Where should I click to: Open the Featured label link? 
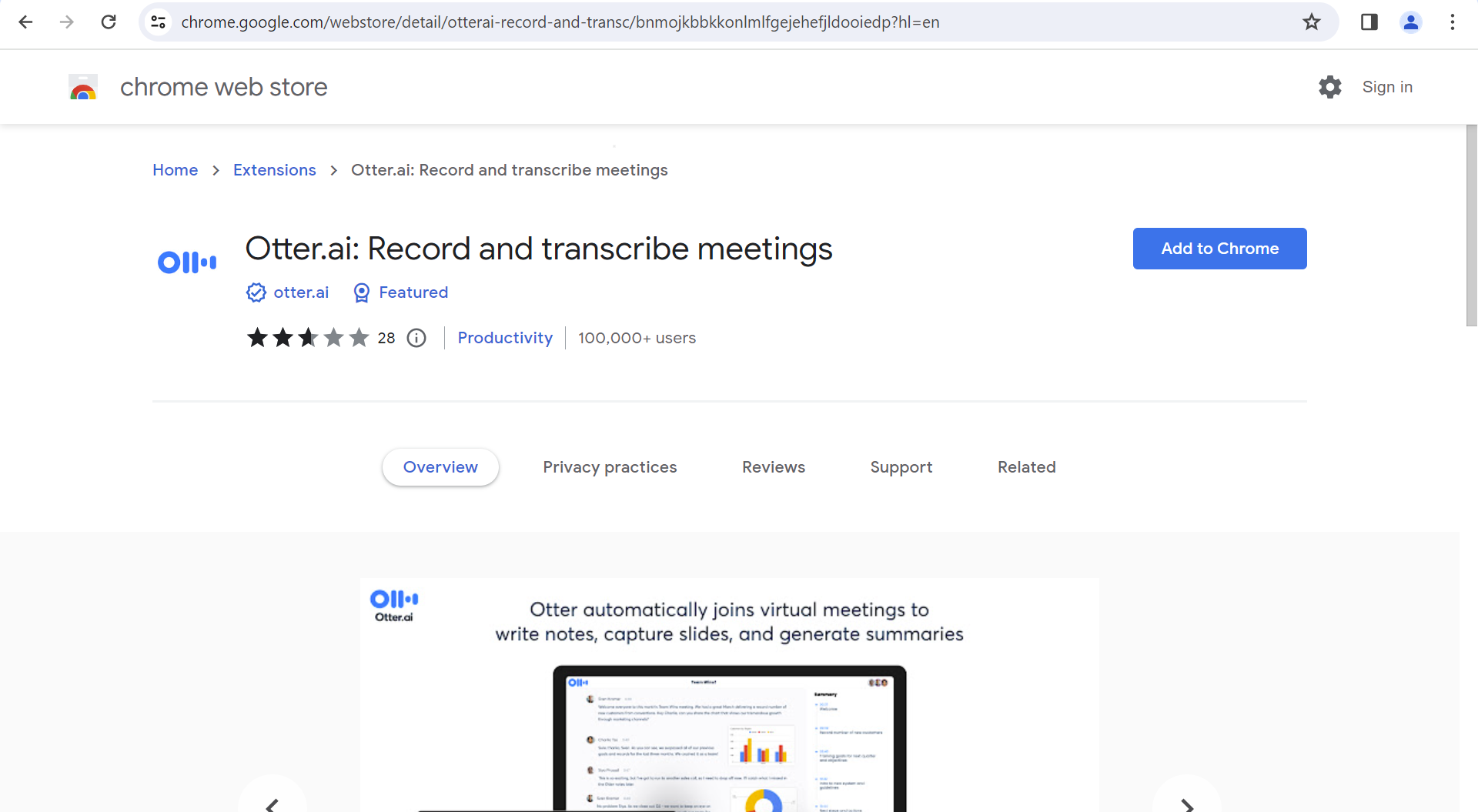tap(413, 292)
